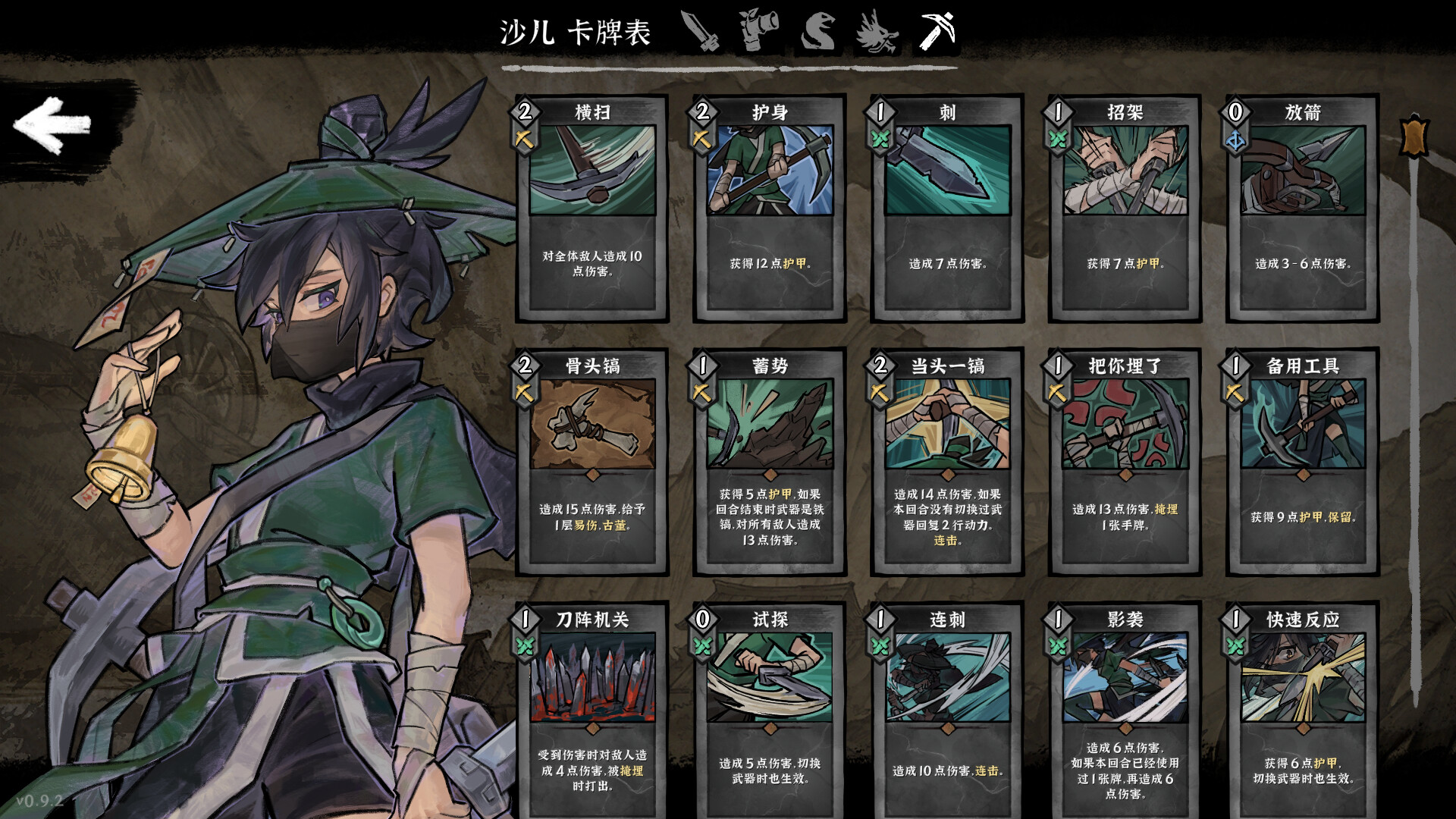
Task: Select the dagger weapon filter icon
Action: tap(700, 31)
